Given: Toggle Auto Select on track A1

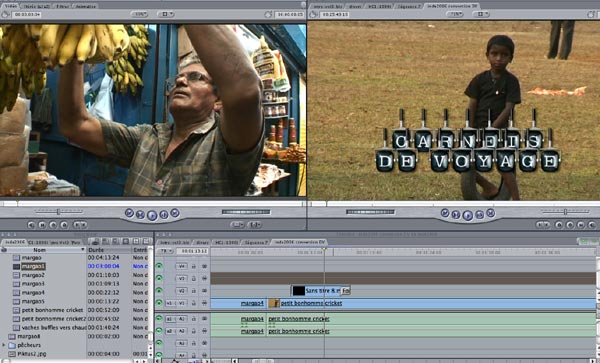Looking at the screenshot, I should [204, 319].
